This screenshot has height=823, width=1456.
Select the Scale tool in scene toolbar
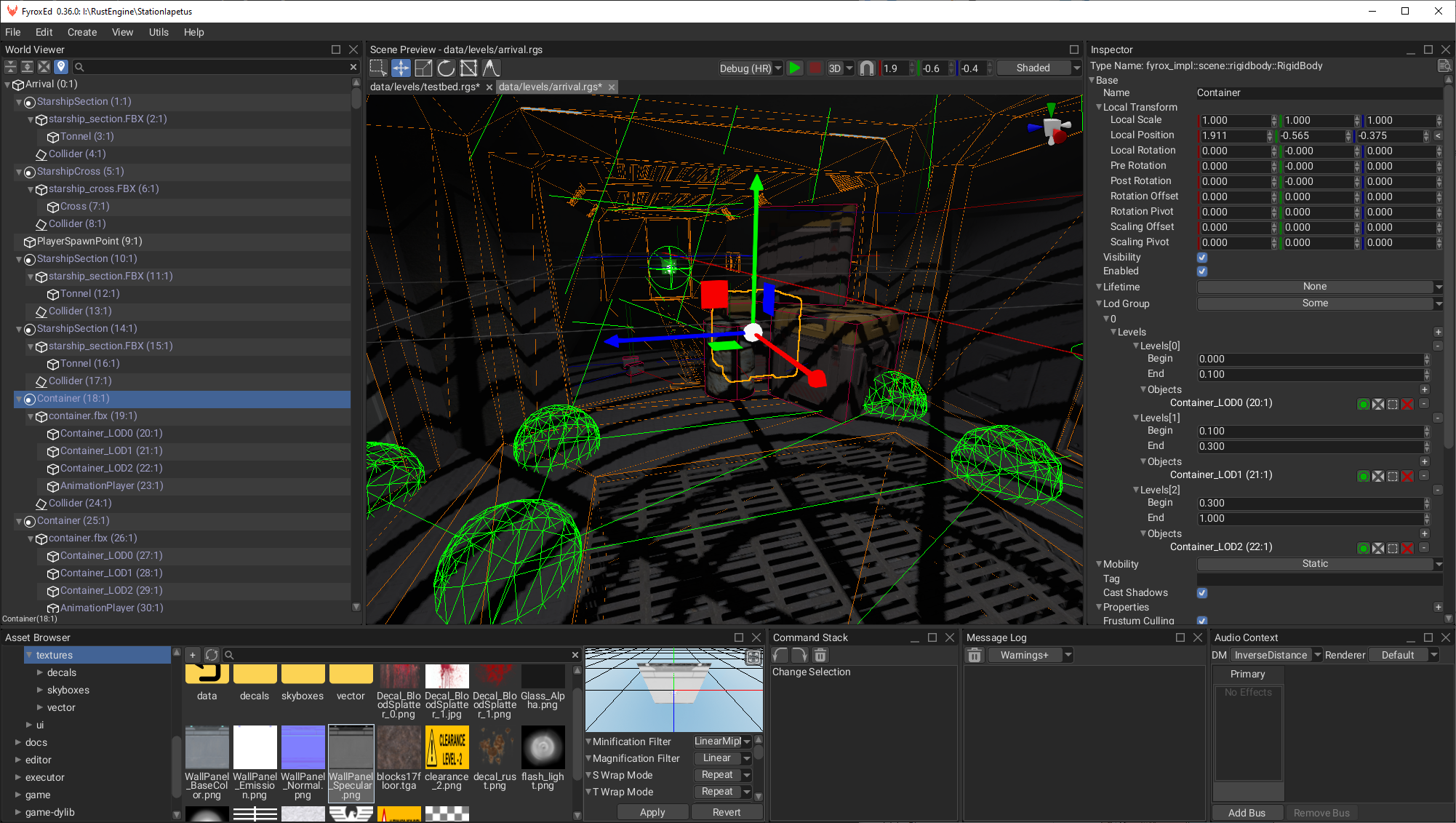click(x=423, y=68)
